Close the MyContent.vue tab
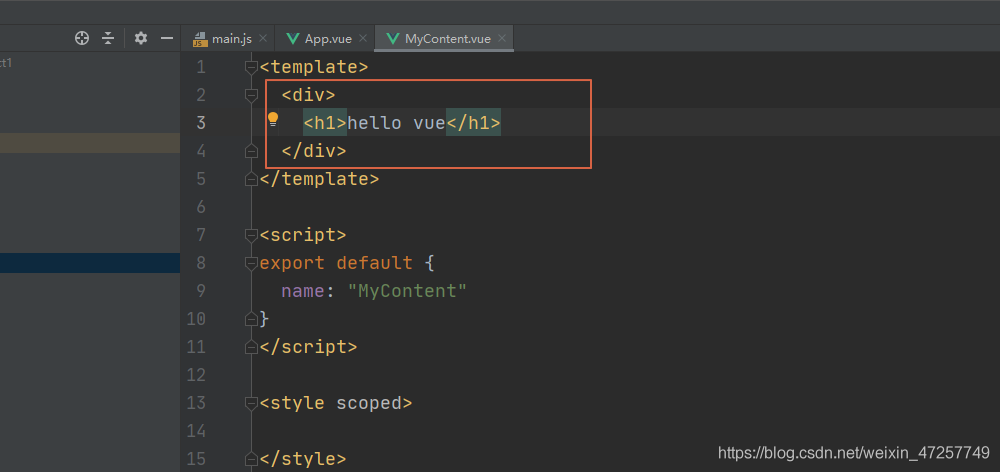This screenshot has height=472, width=1000. 502,38
